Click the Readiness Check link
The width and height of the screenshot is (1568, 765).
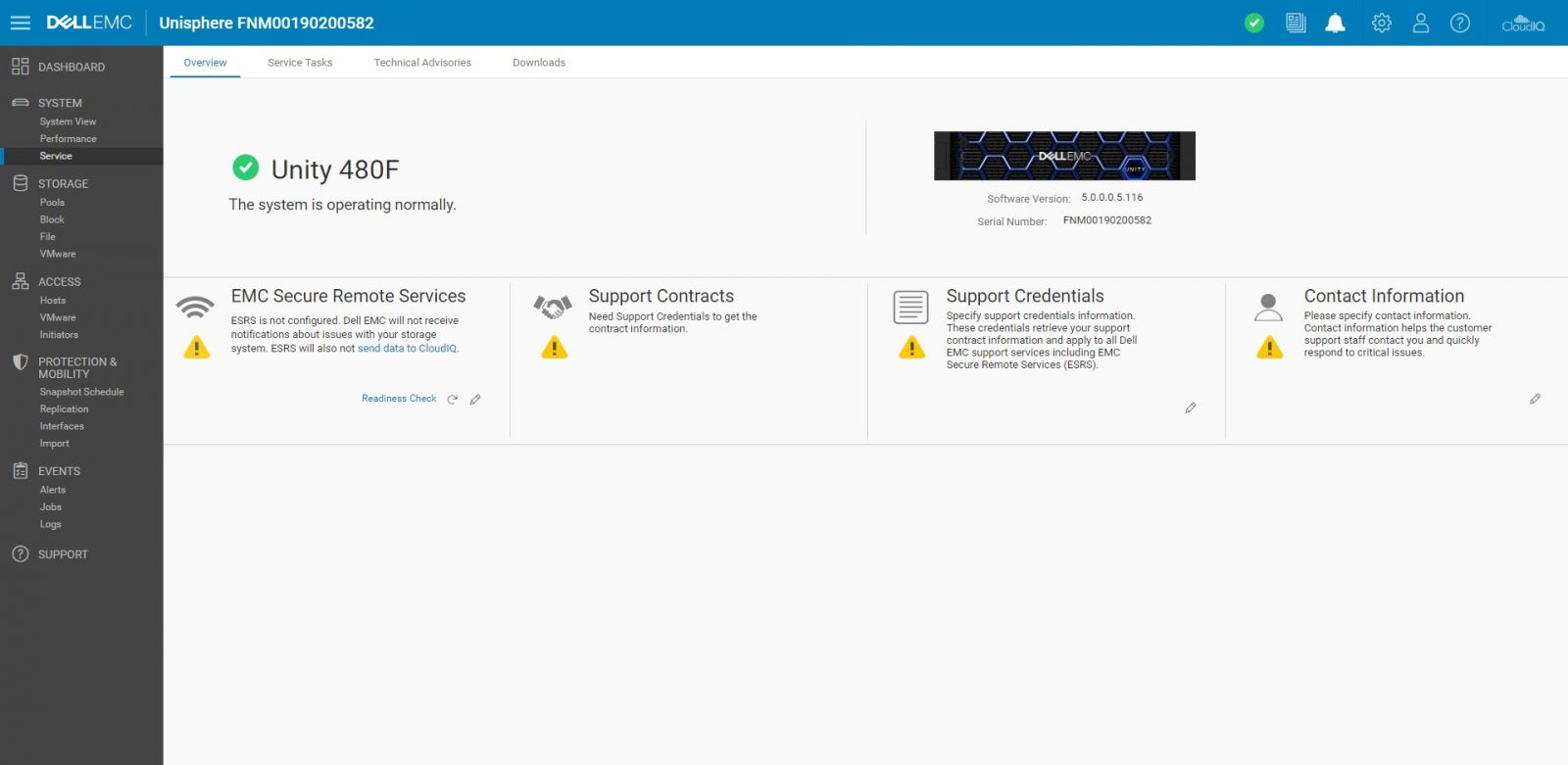click(399, 399)
